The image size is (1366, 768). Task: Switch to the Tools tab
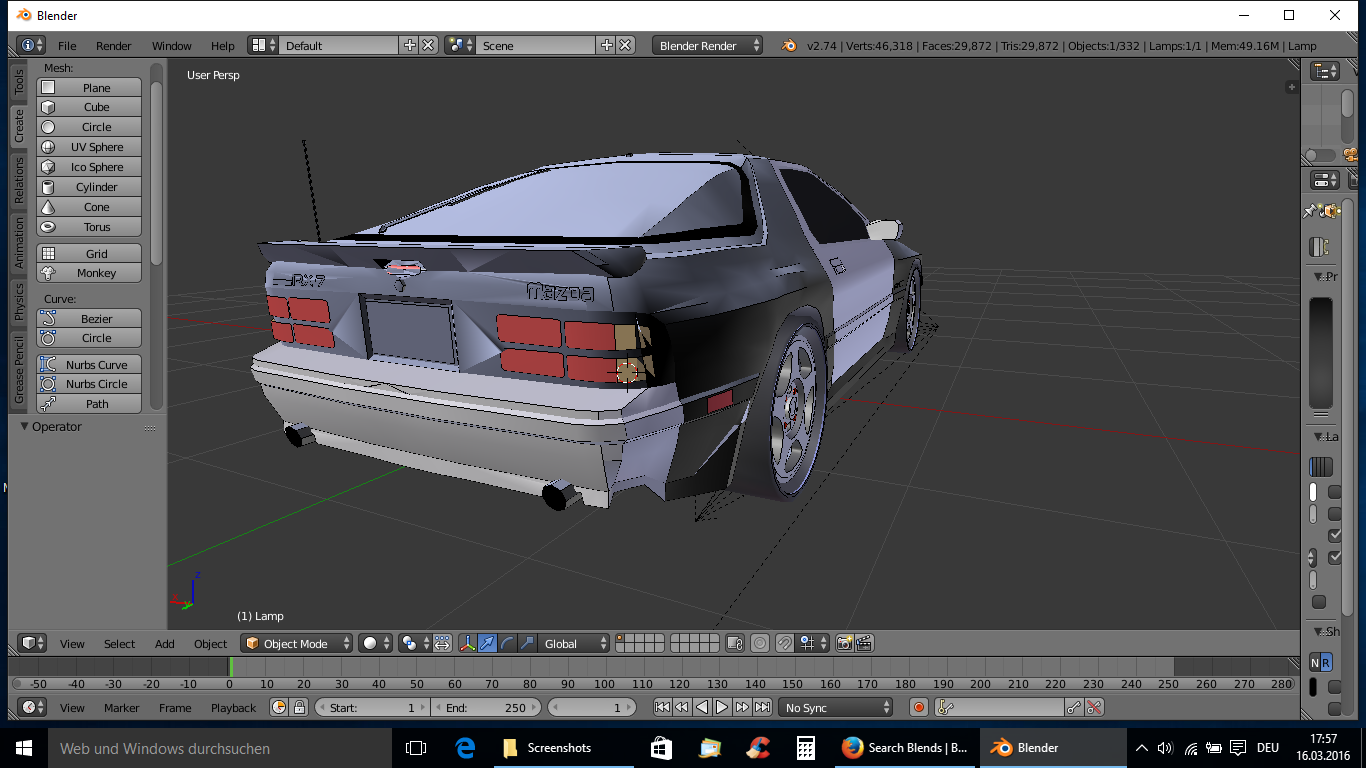point(18,82)
